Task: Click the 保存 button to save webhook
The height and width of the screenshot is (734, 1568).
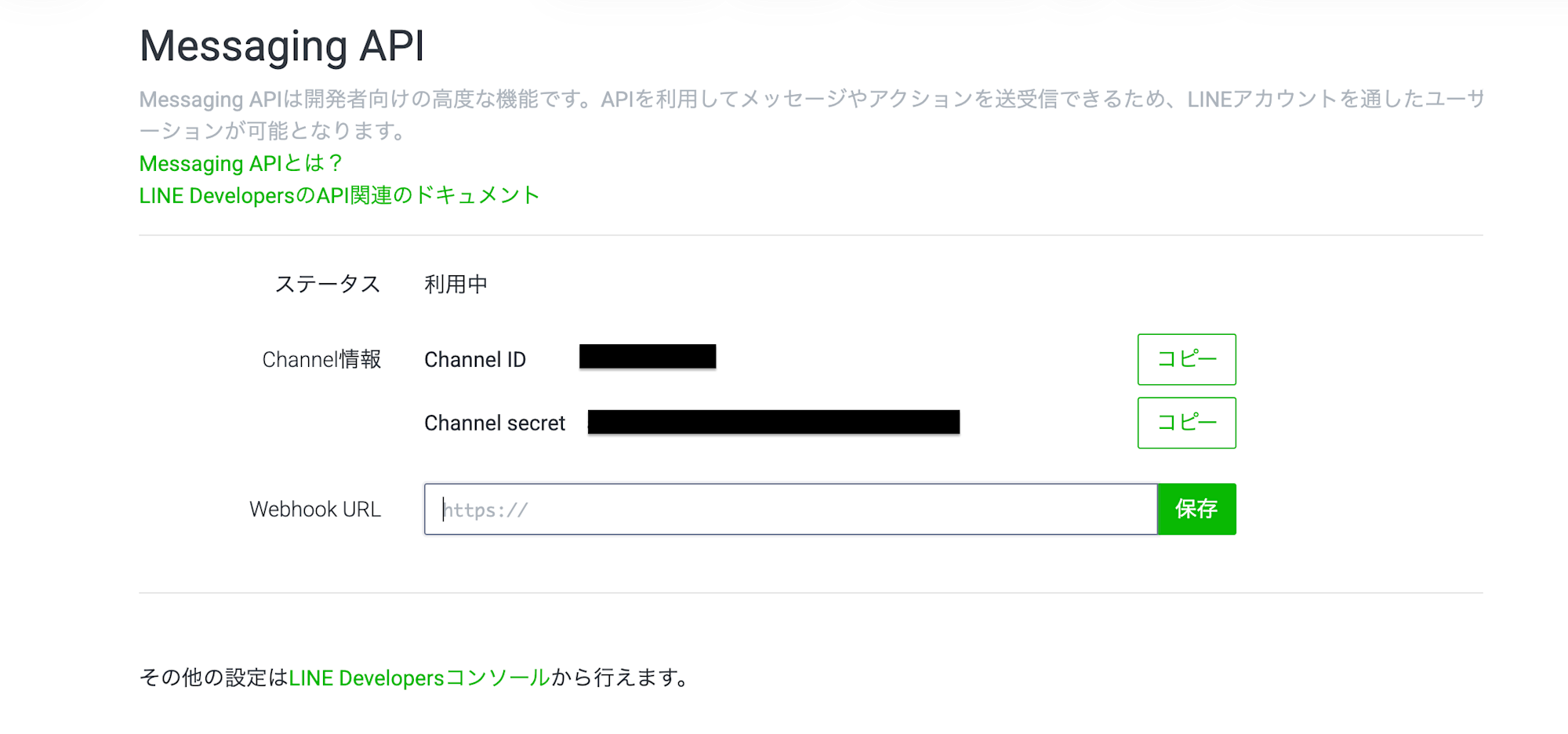Action: [x=1197, y=509]
